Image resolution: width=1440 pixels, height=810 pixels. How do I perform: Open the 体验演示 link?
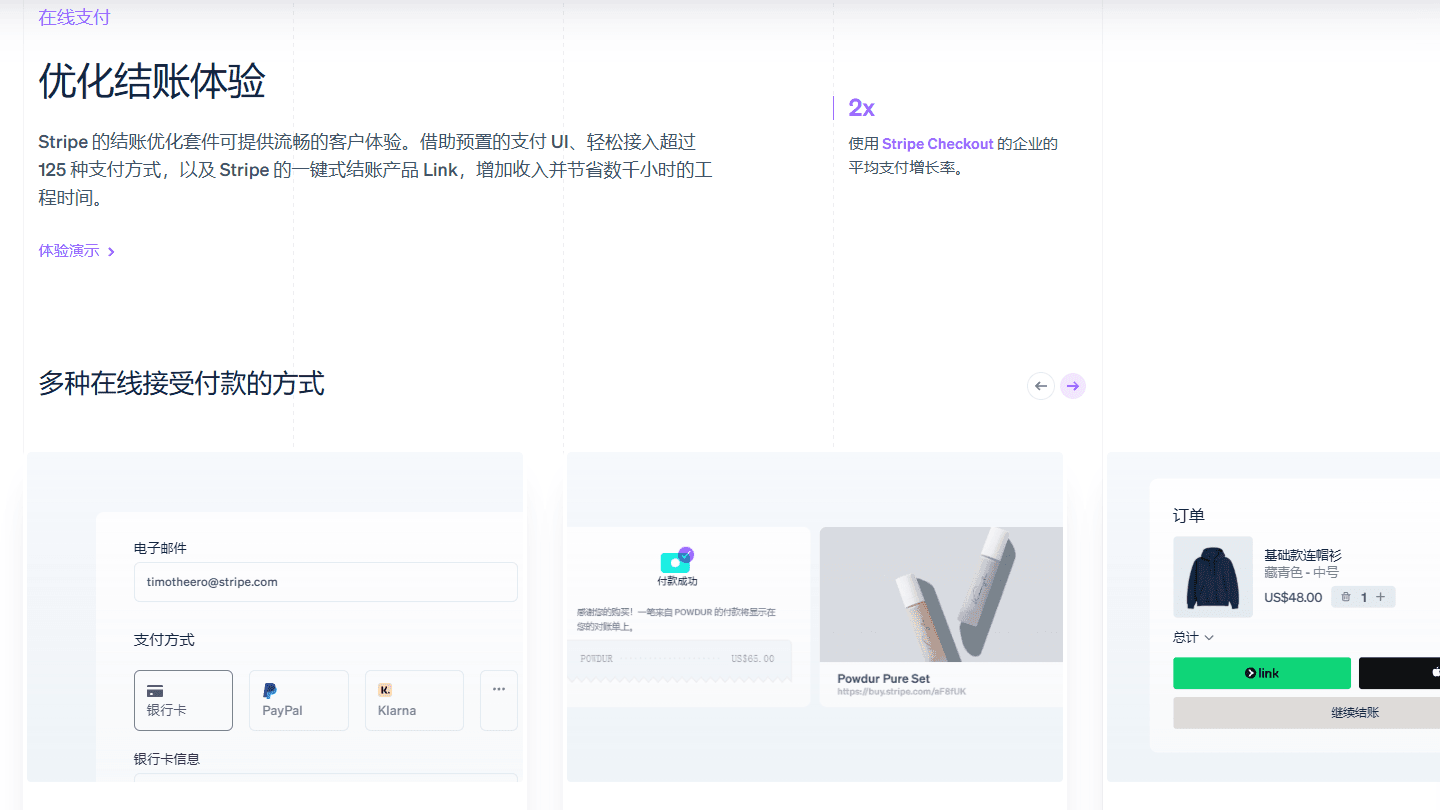click(x=77, y=251)
